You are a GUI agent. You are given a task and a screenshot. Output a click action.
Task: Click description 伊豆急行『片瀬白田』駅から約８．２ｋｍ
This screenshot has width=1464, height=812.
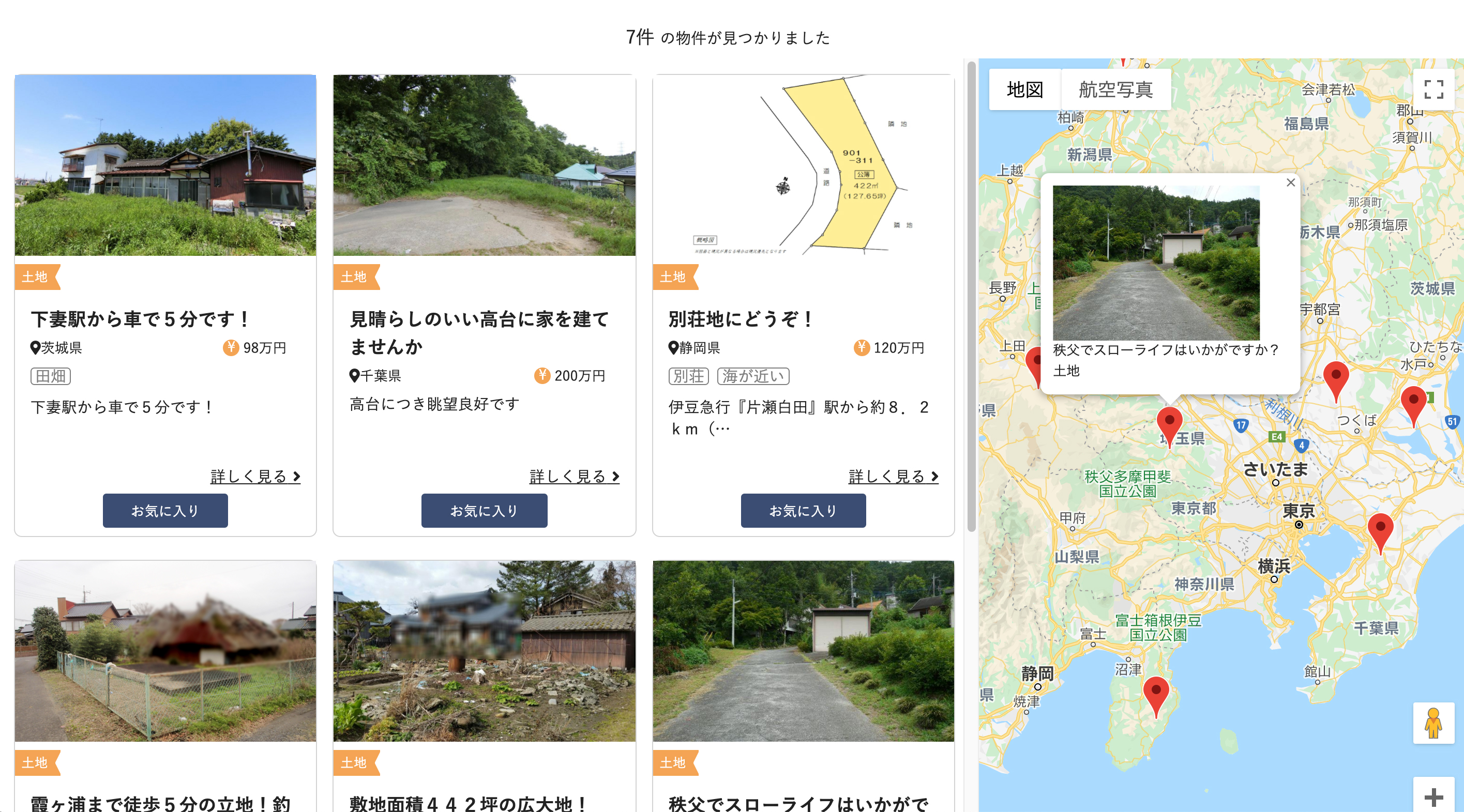pyautogui.click(x=798, y=418)
